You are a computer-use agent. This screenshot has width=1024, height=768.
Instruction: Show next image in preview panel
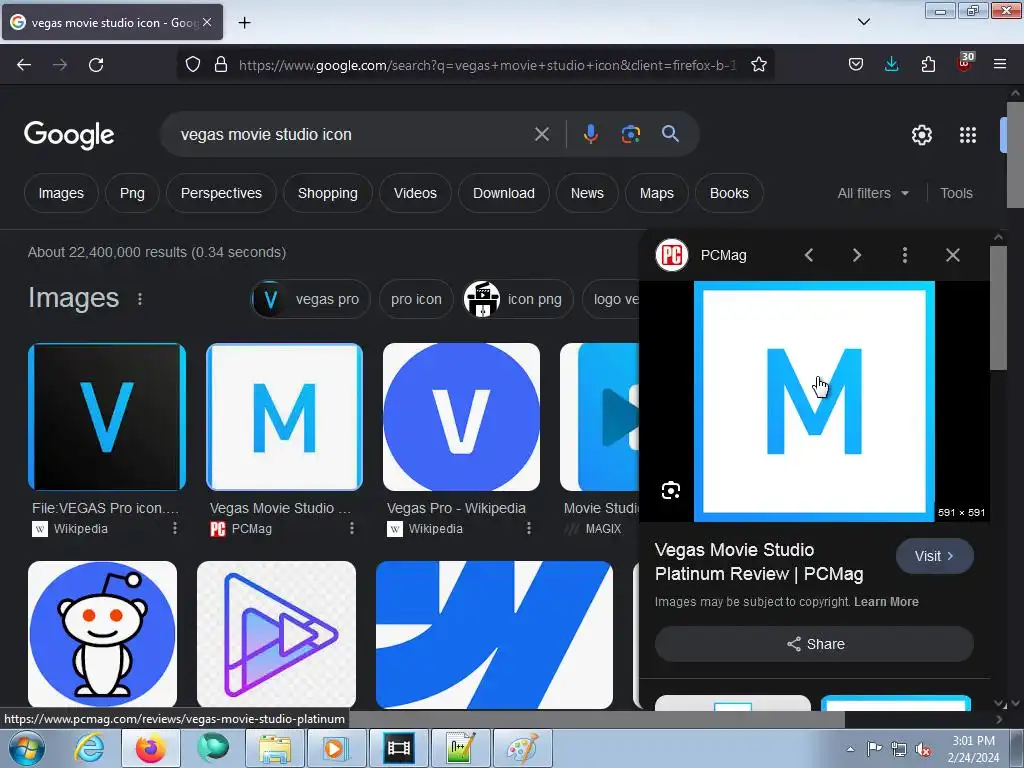[857, 255]
